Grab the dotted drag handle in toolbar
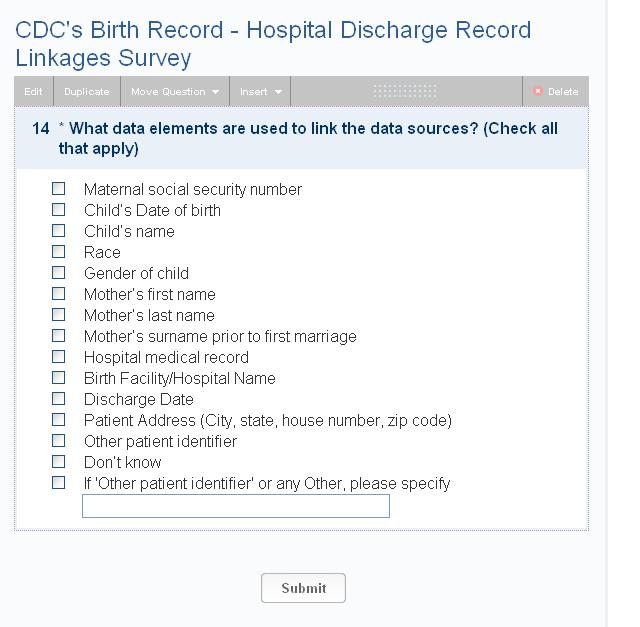The height and width of the screenshot is (627, 640). click(405, 91)
